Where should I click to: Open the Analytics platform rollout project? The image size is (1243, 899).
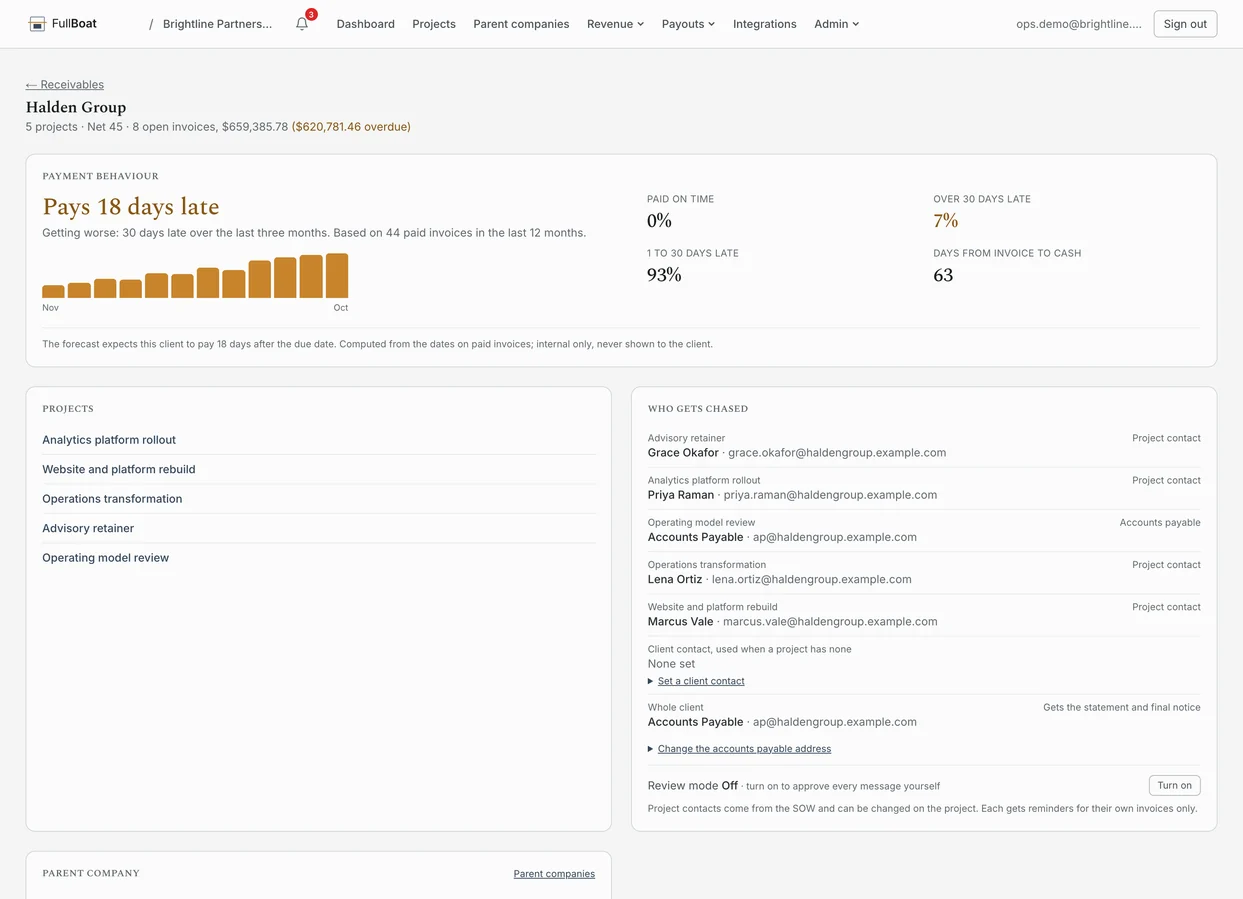pyautogui.click(x=109, y=440)
